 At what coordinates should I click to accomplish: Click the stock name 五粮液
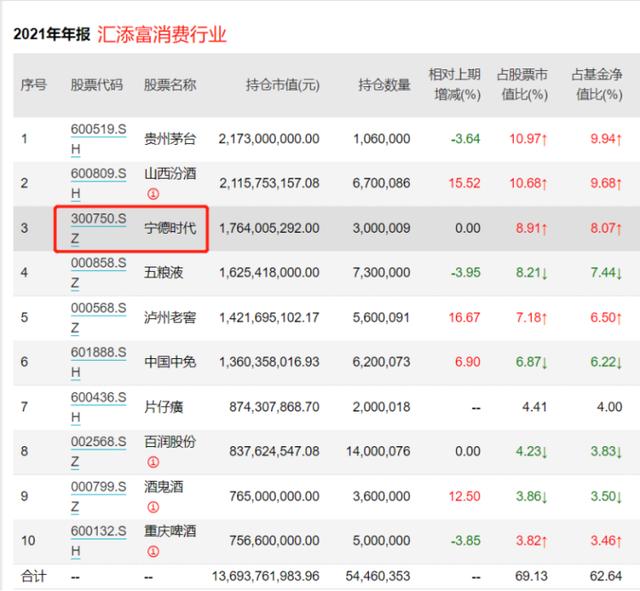(x=163, y=272)
